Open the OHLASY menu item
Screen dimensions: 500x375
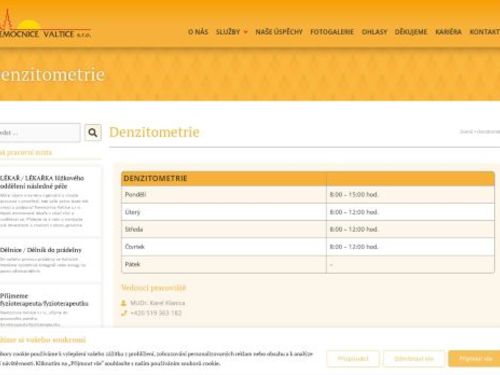[374, 32]
